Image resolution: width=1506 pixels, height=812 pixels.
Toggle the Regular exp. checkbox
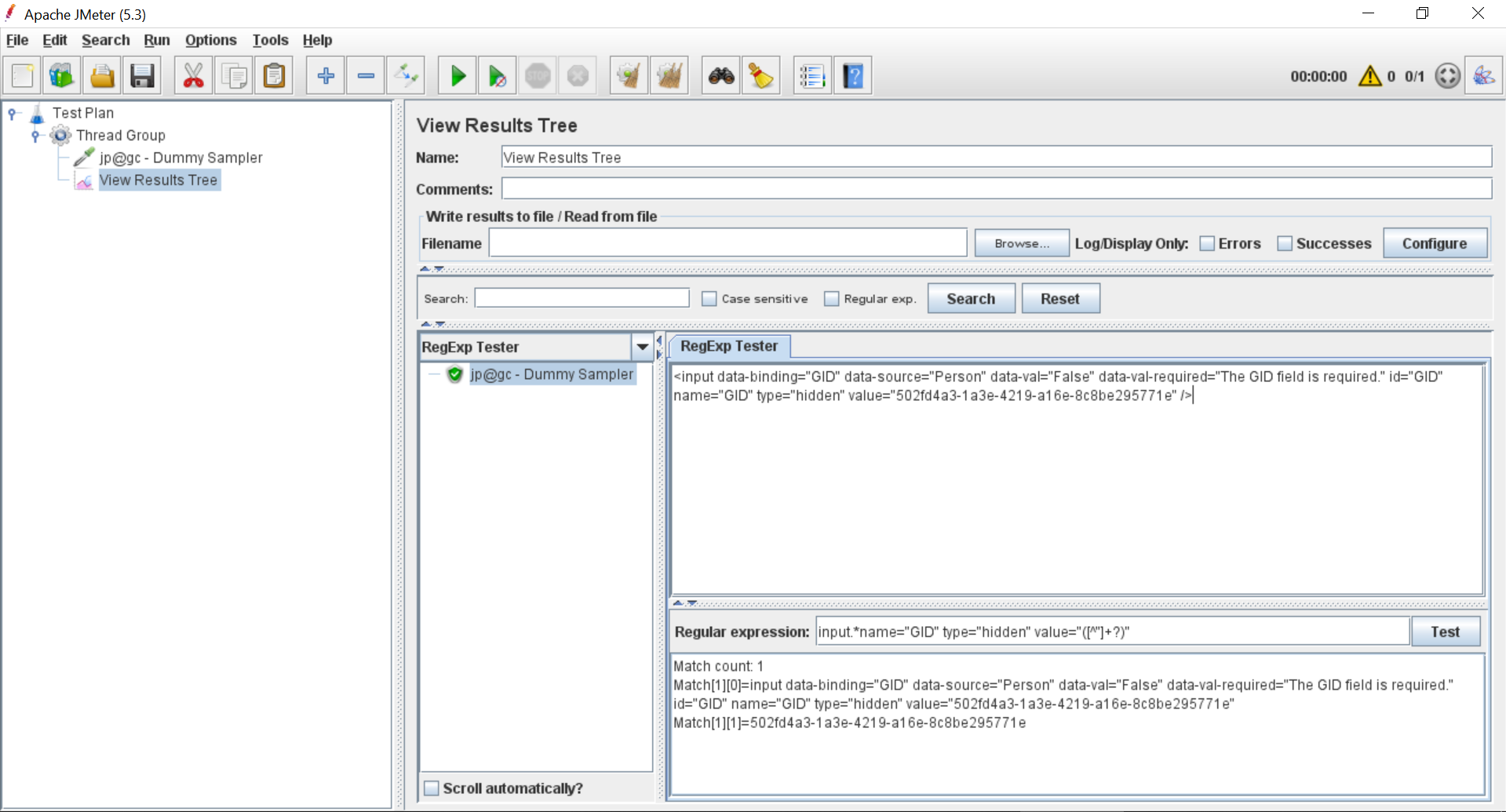coord(832,299)
